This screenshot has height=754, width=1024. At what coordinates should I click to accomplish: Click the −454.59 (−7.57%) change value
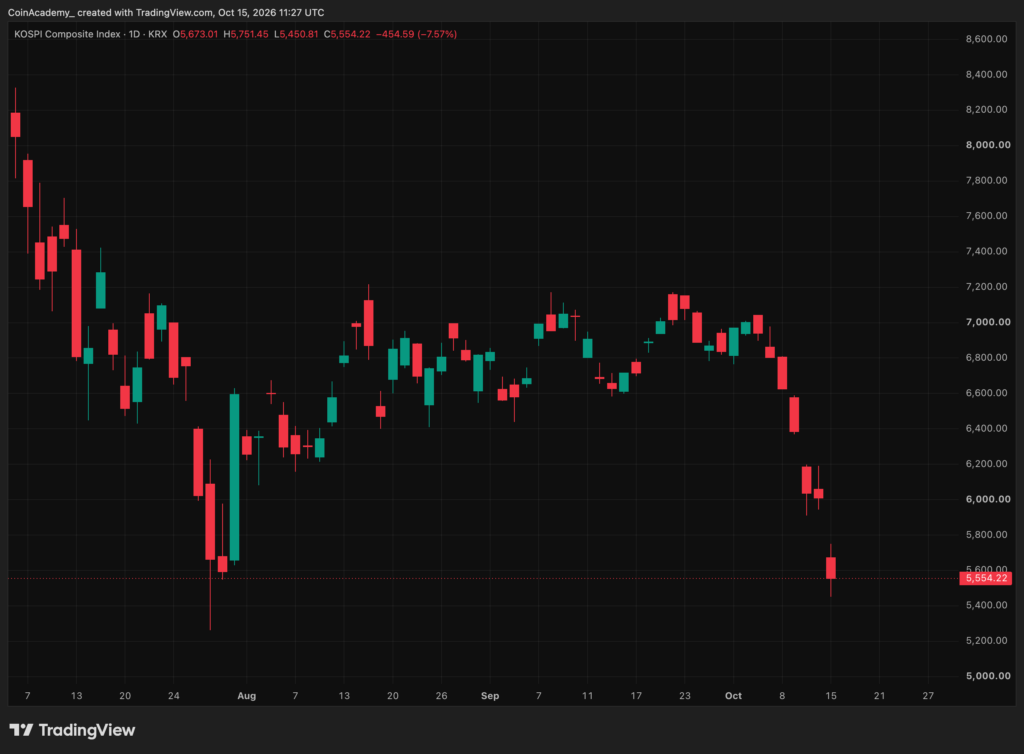(417, 34)
